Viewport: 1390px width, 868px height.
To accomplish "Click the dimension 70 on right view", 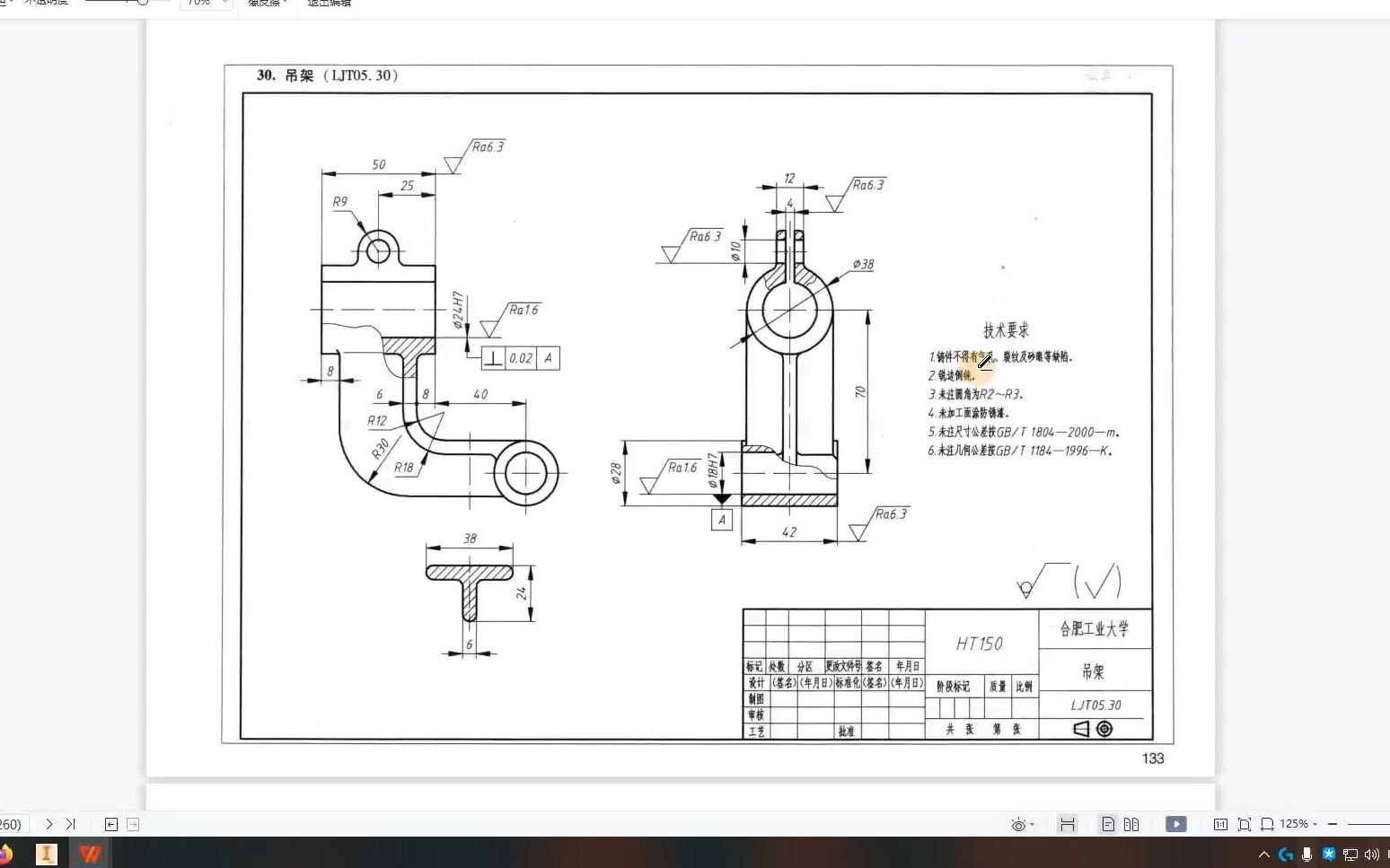I will (x=860, y=392).
